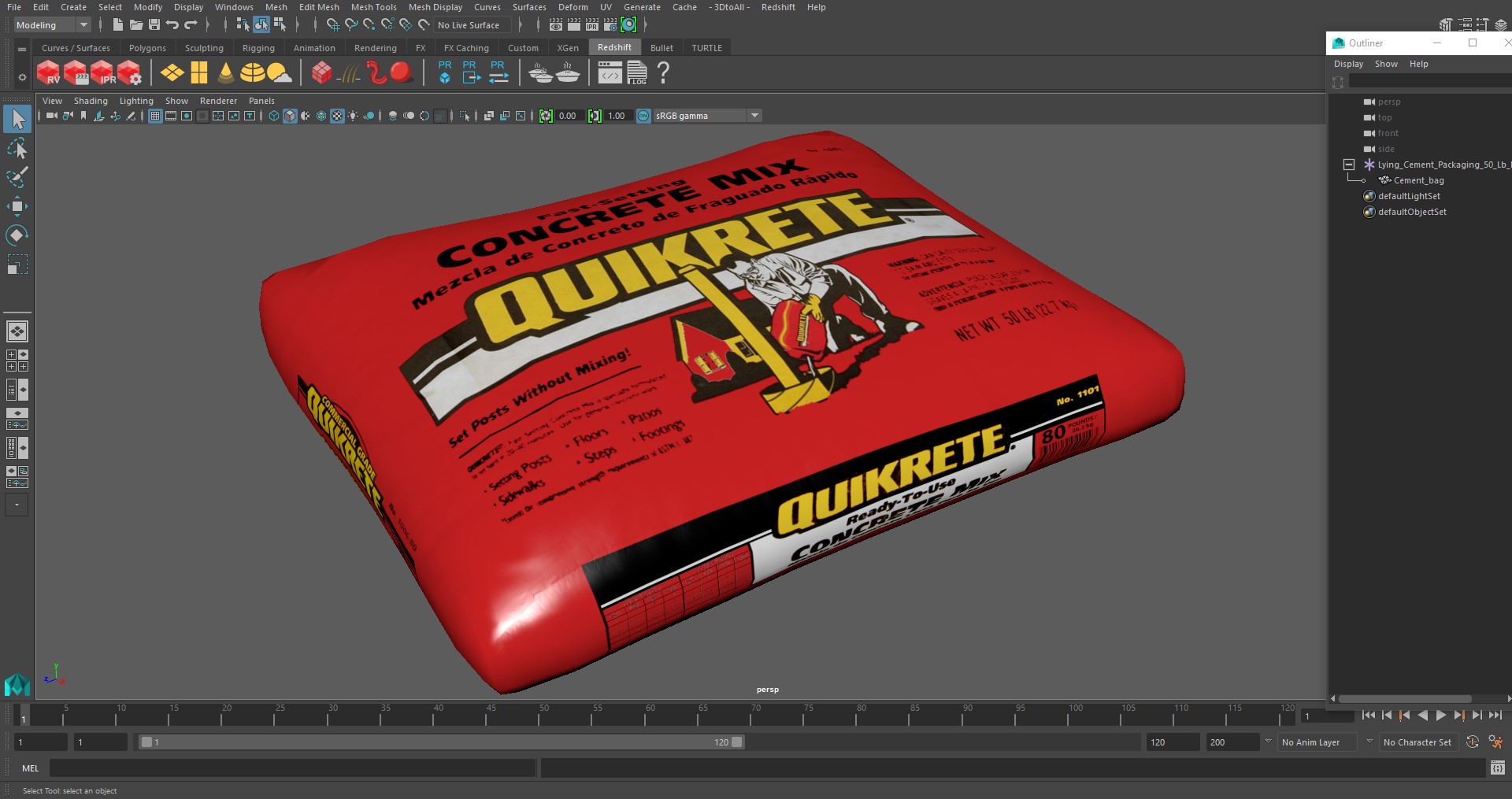The width and height of the screenshot is (1512, 799).
Task: Redo the last action
Action: pos(191,25)
